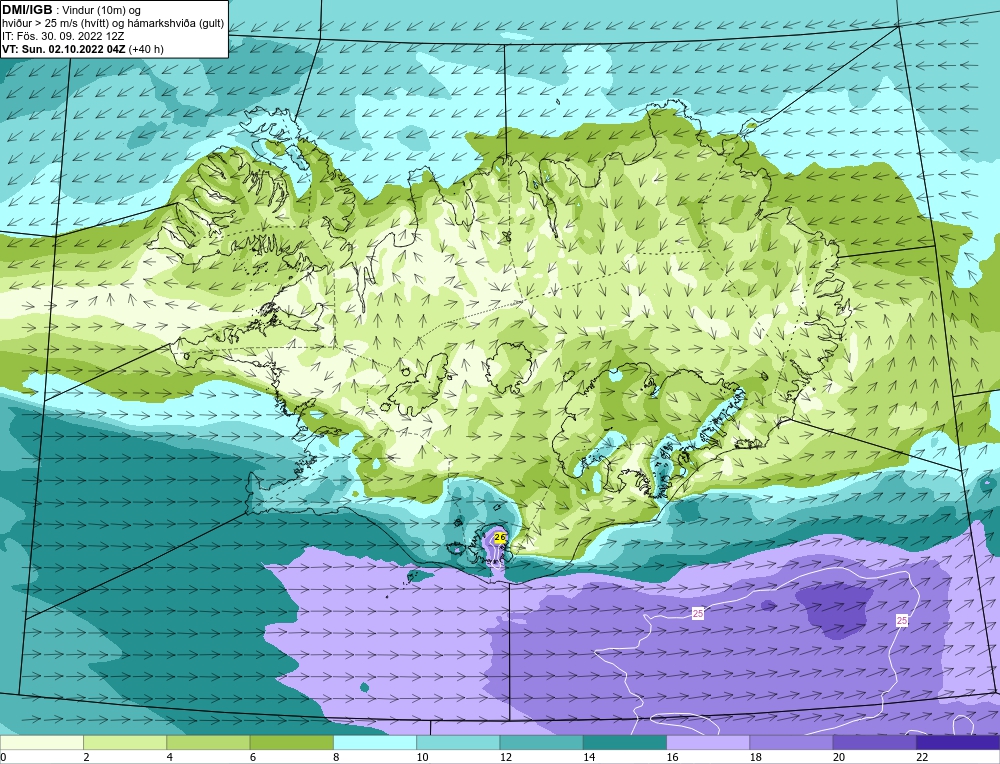1000x764 pixels.
Task: Click the "2" legend scale number
Action: click(x=85, y=758)
